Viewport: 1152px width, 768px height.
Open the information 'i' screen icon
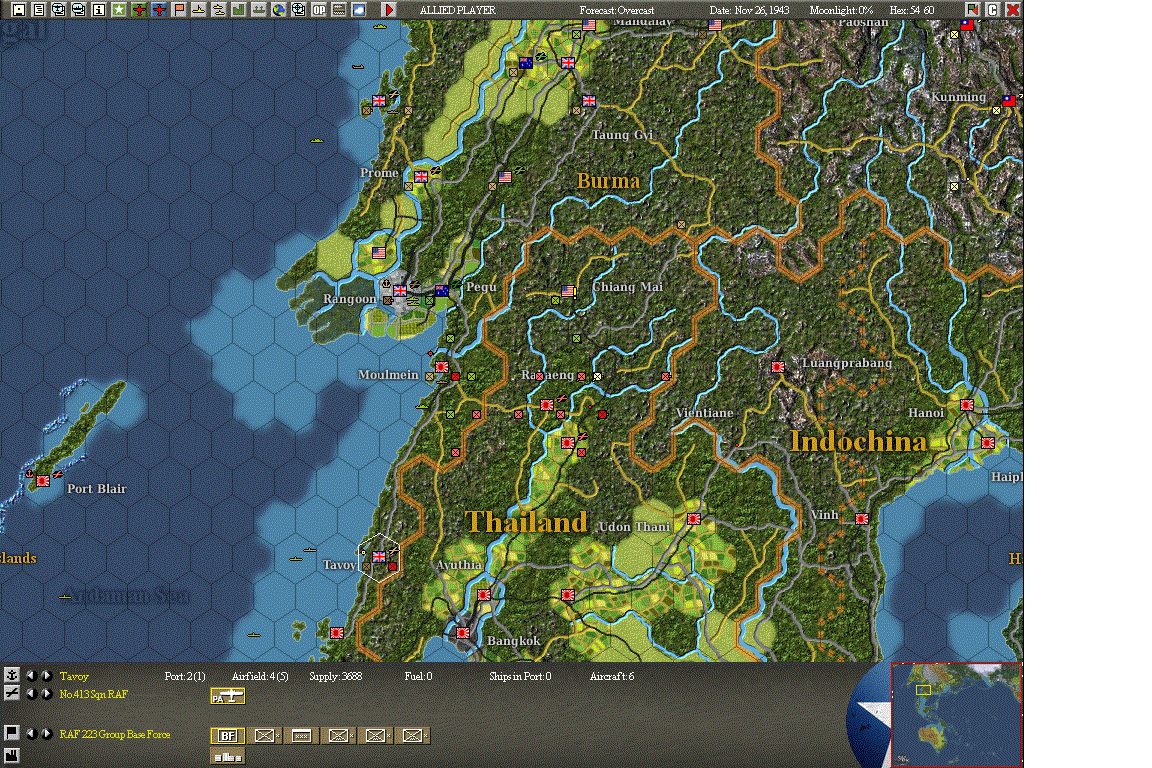click(98, 10)
